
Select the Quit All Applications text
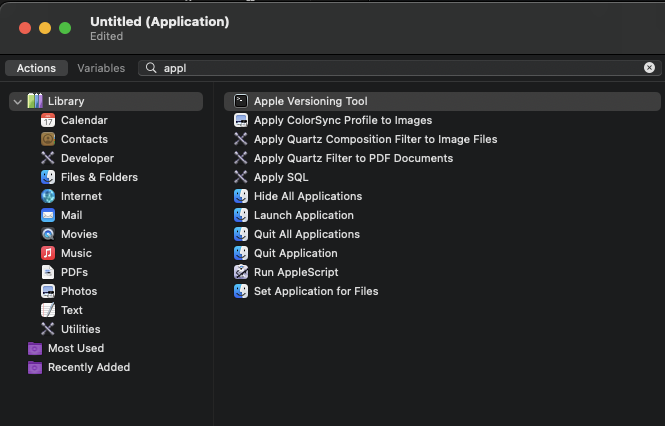pos(307,234)
